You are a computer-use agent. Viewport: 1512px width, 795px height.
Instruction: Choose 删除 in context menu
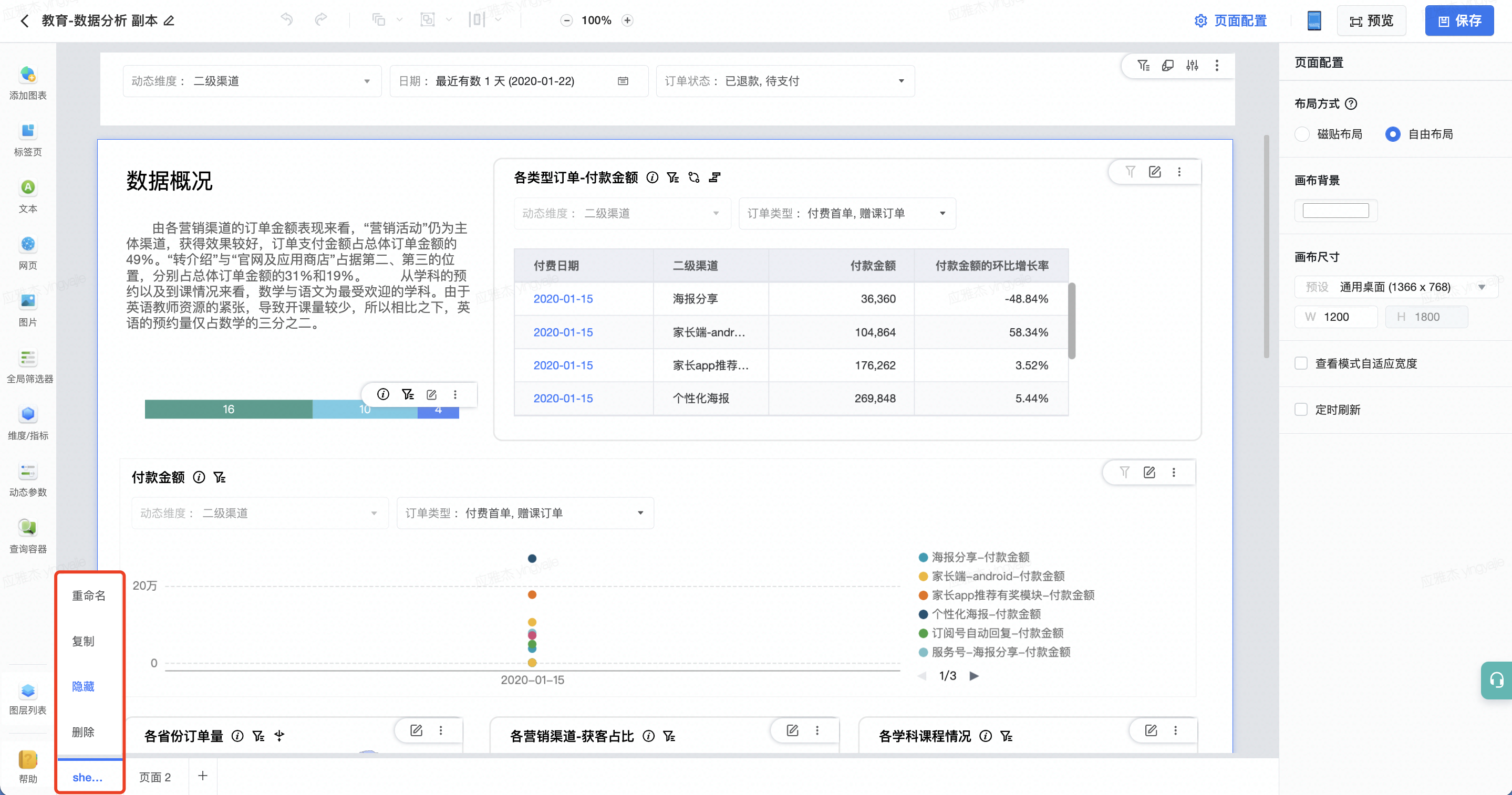(x=84, y=731)
